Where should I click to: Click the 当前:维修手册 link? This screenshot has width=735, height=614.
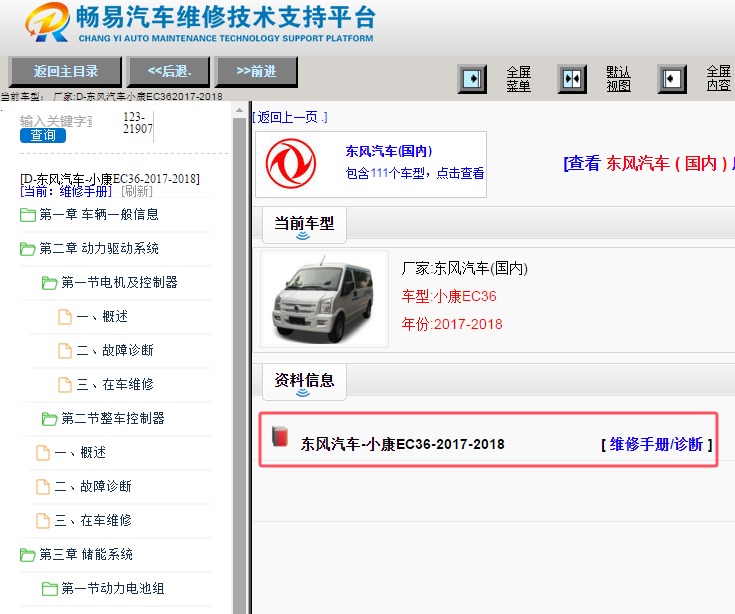click(x=66, y=191)
